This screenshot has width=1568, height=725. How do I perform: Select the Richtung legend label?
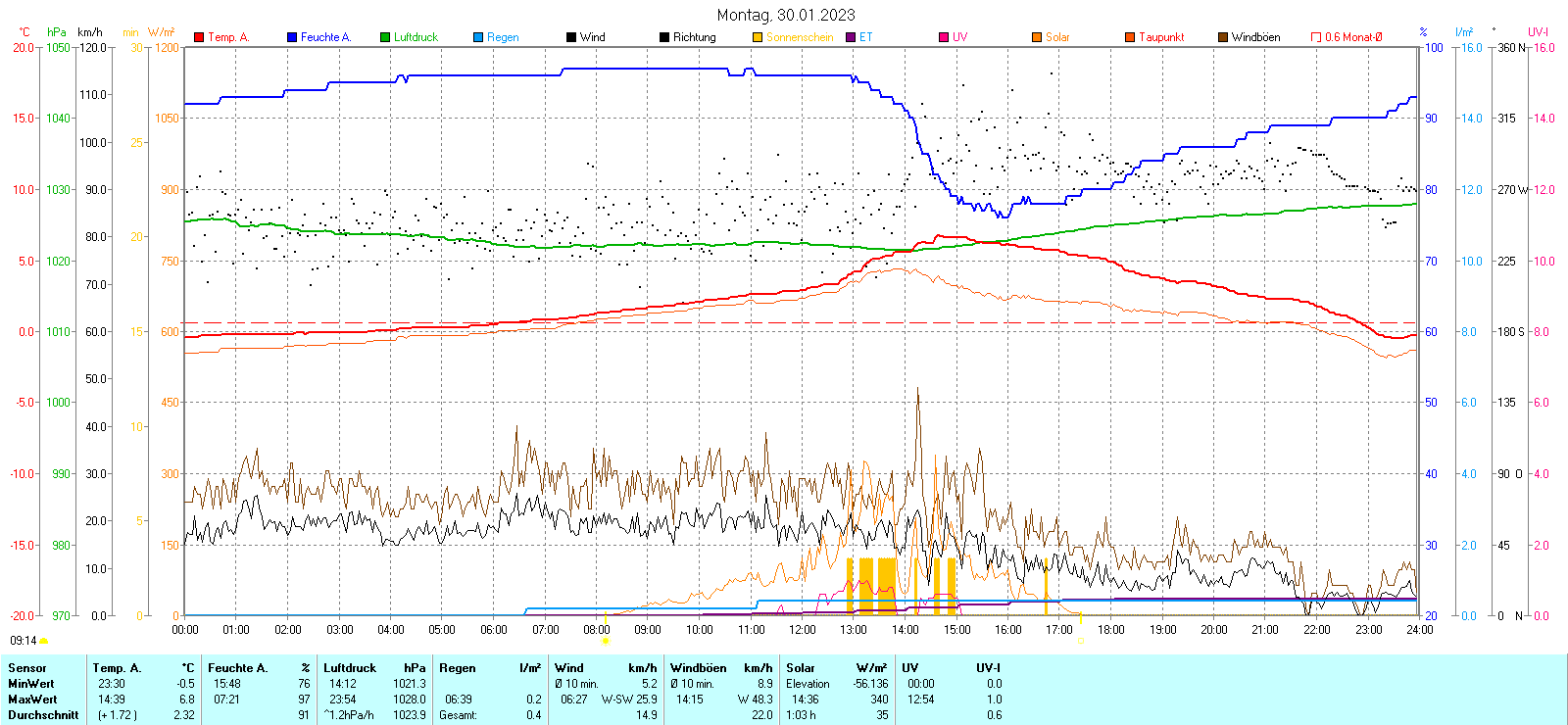click(694, 37)
